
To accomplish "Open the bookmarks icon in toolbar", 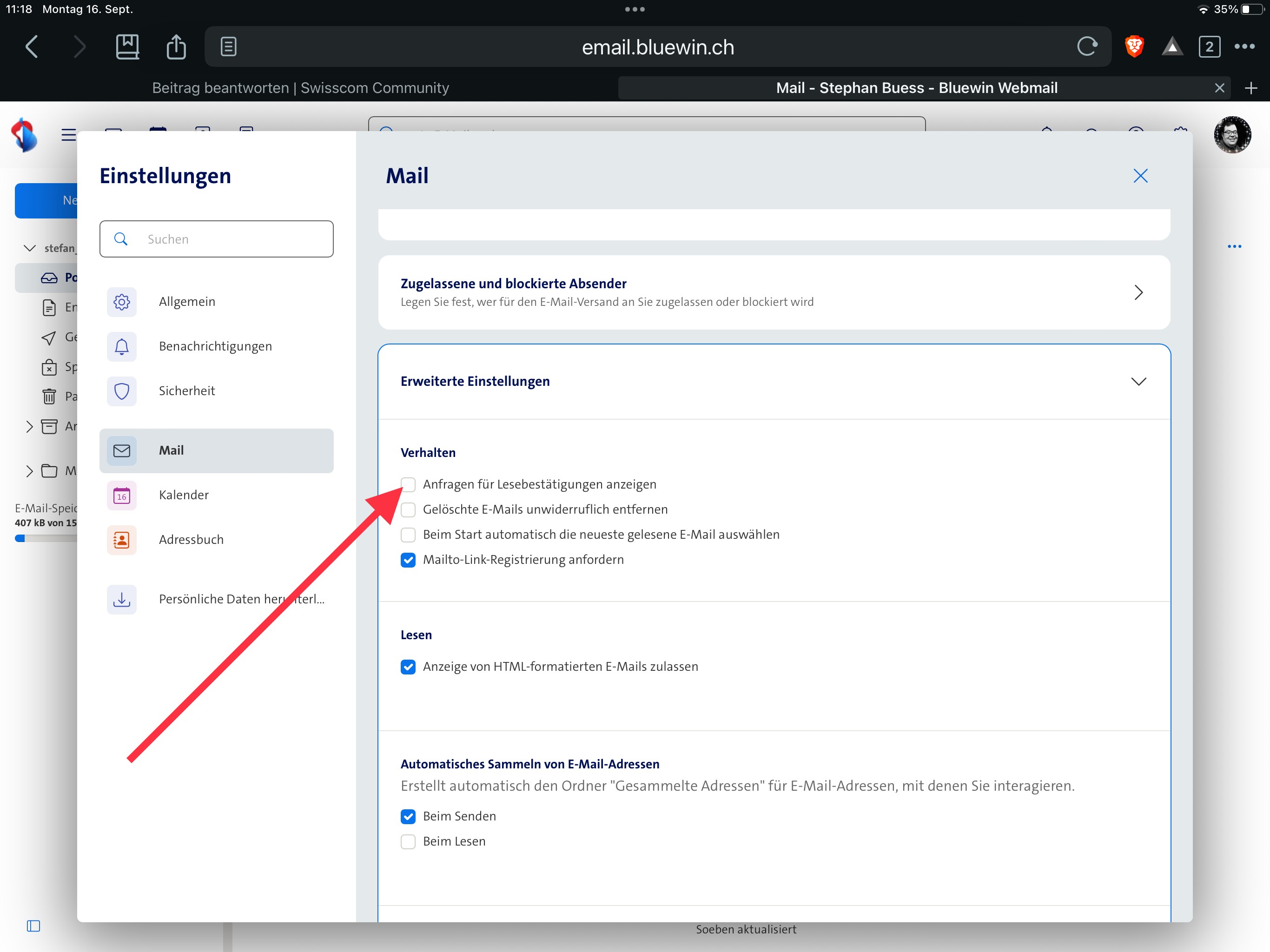I will tap(127, 46).
